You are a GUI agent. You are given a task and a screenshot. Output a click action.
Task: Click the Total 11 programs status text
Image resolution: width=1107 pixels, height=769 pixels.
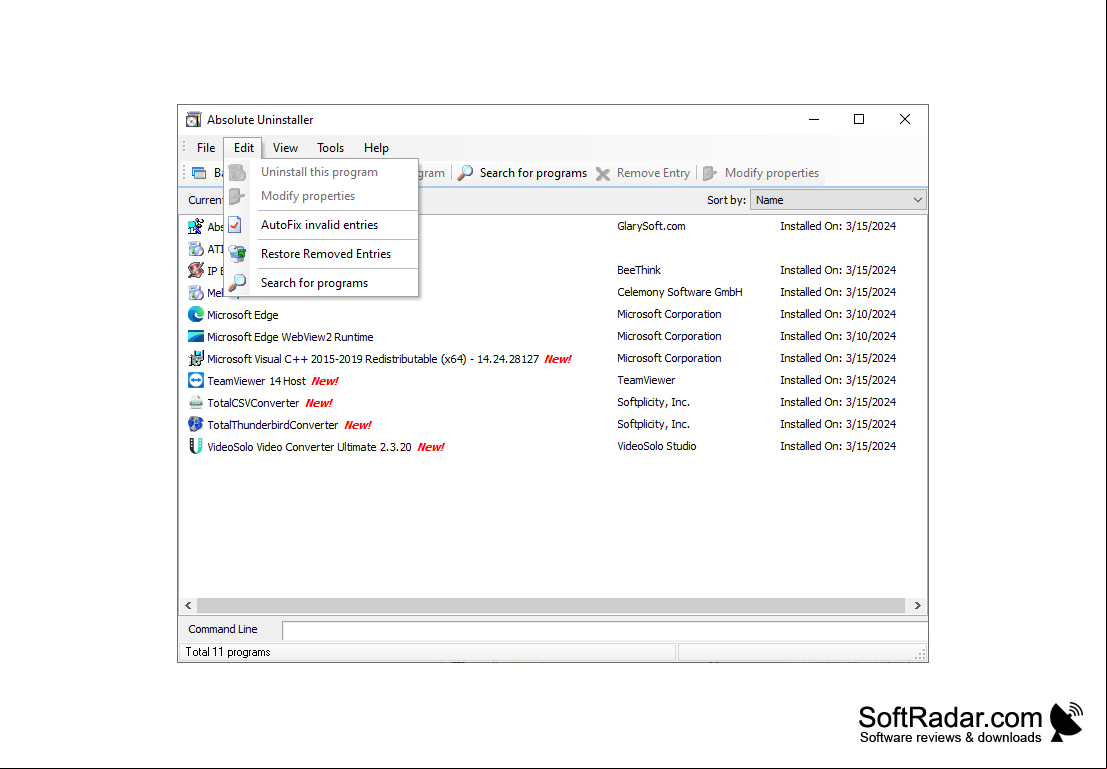tap(228, 652)
